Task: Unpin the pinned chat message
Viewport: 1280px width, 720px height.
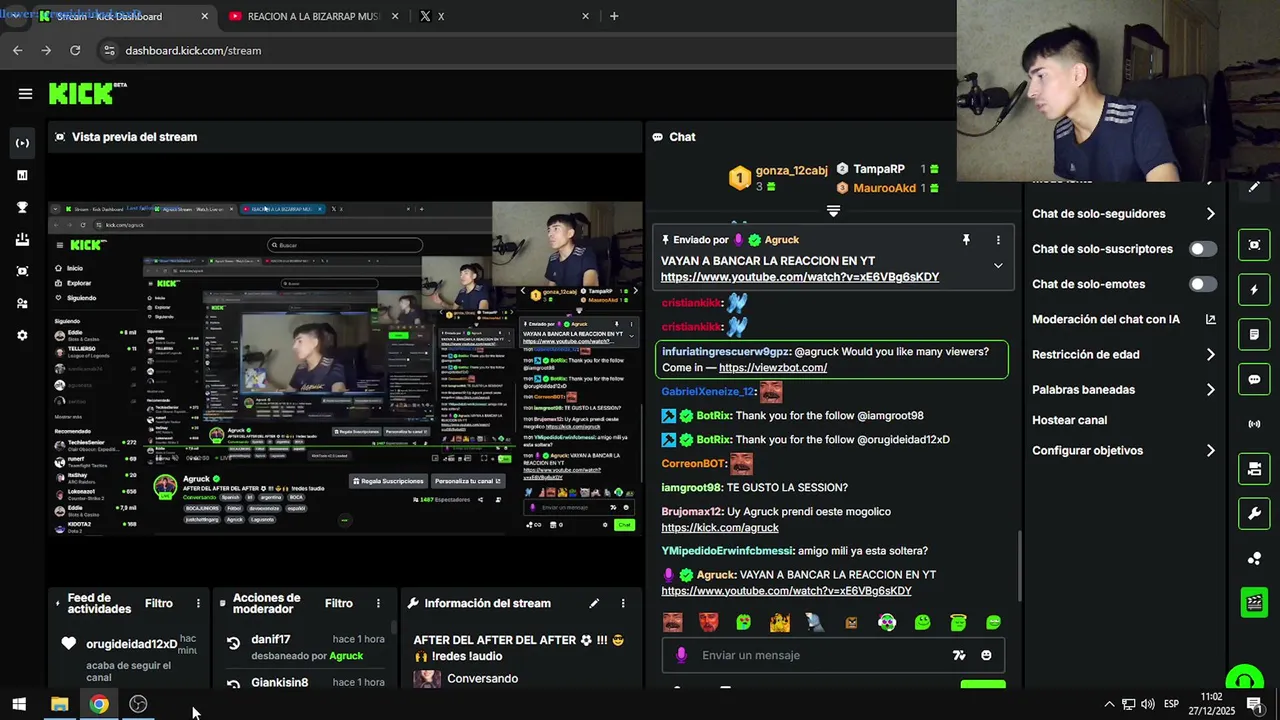Action: [x=966, y=240]
